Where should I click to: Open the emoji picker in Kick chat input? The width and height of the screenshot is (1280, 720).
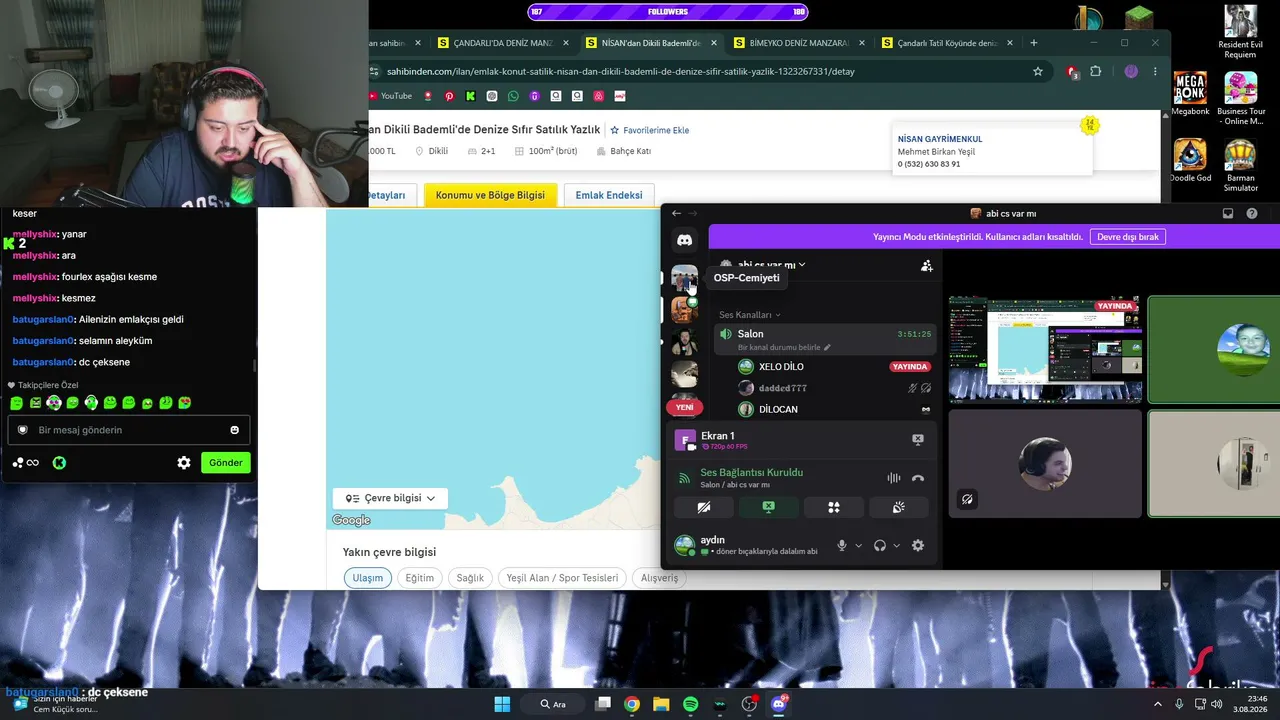pyautogui.click(x=235, y=430)
